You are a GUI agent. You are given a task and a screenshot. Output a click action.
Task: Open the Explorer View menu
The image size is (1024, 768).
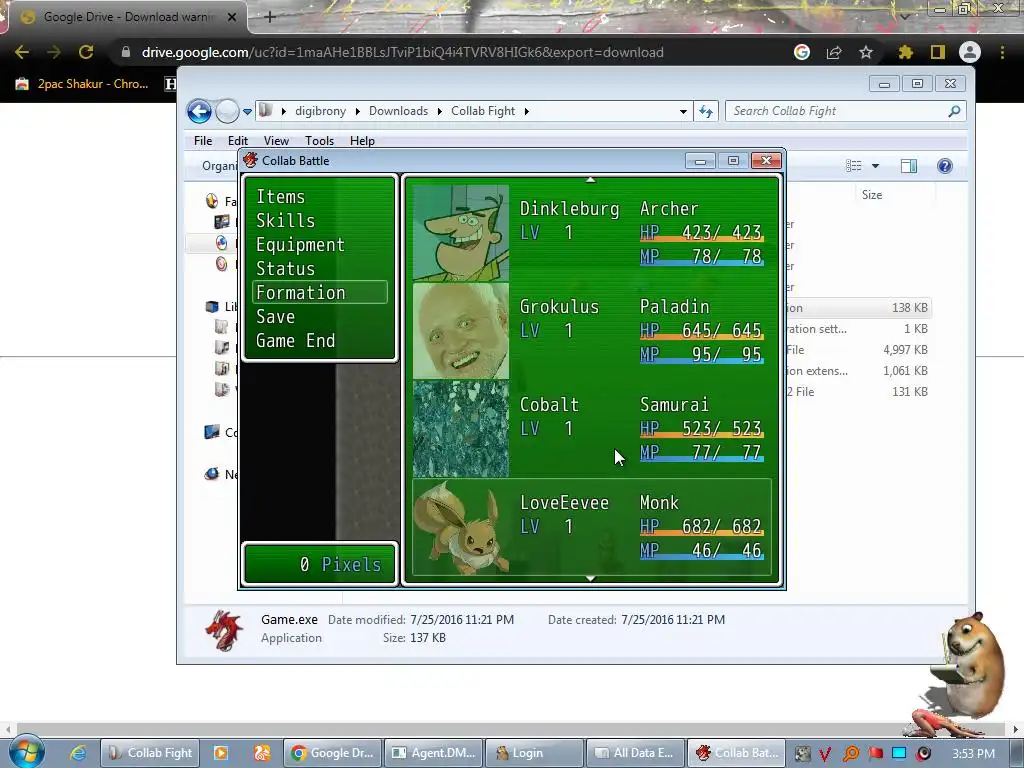pos(276,140)
